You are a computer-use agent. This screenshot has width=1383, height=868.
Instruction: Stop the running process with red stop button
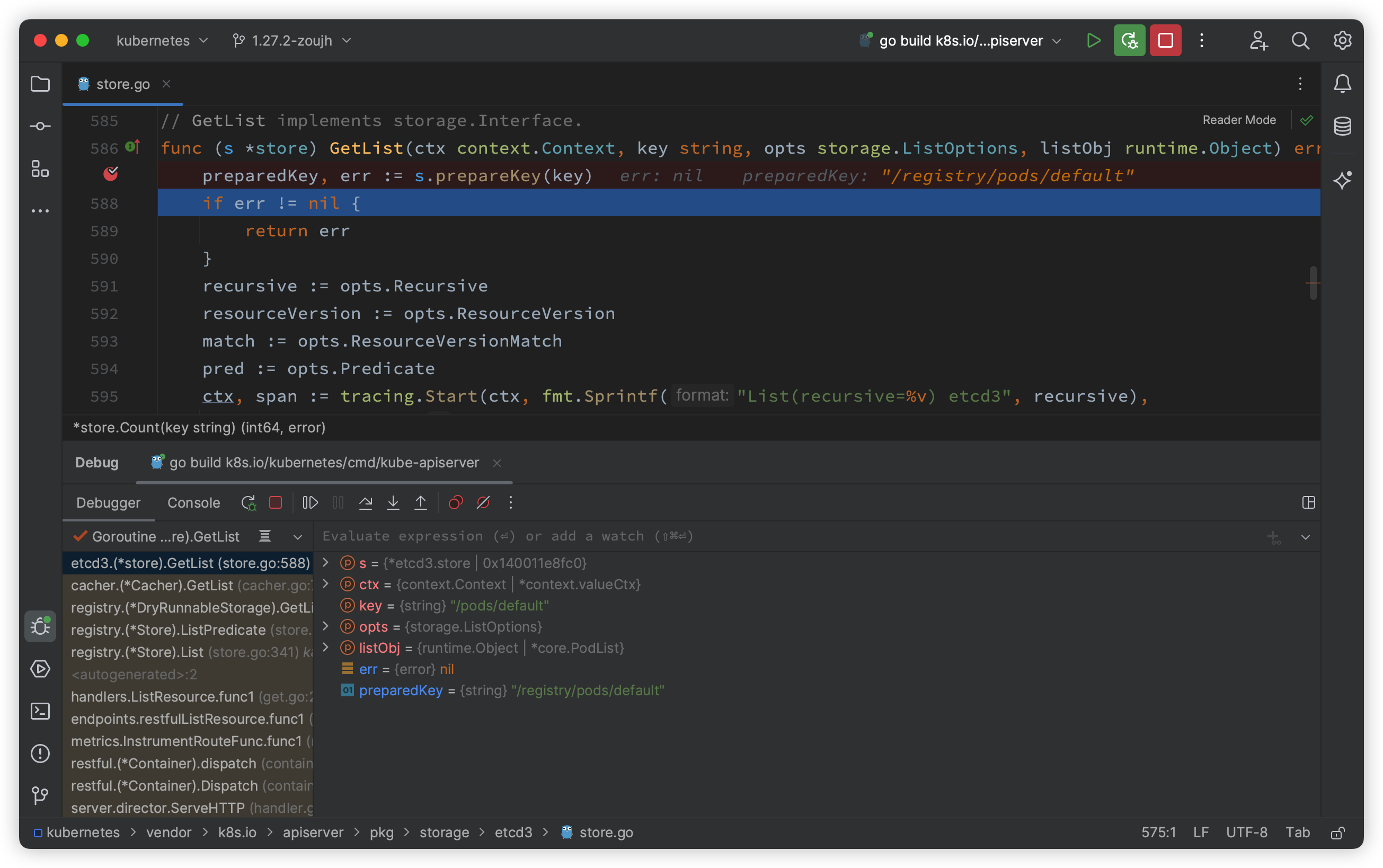coord(1165,40)
